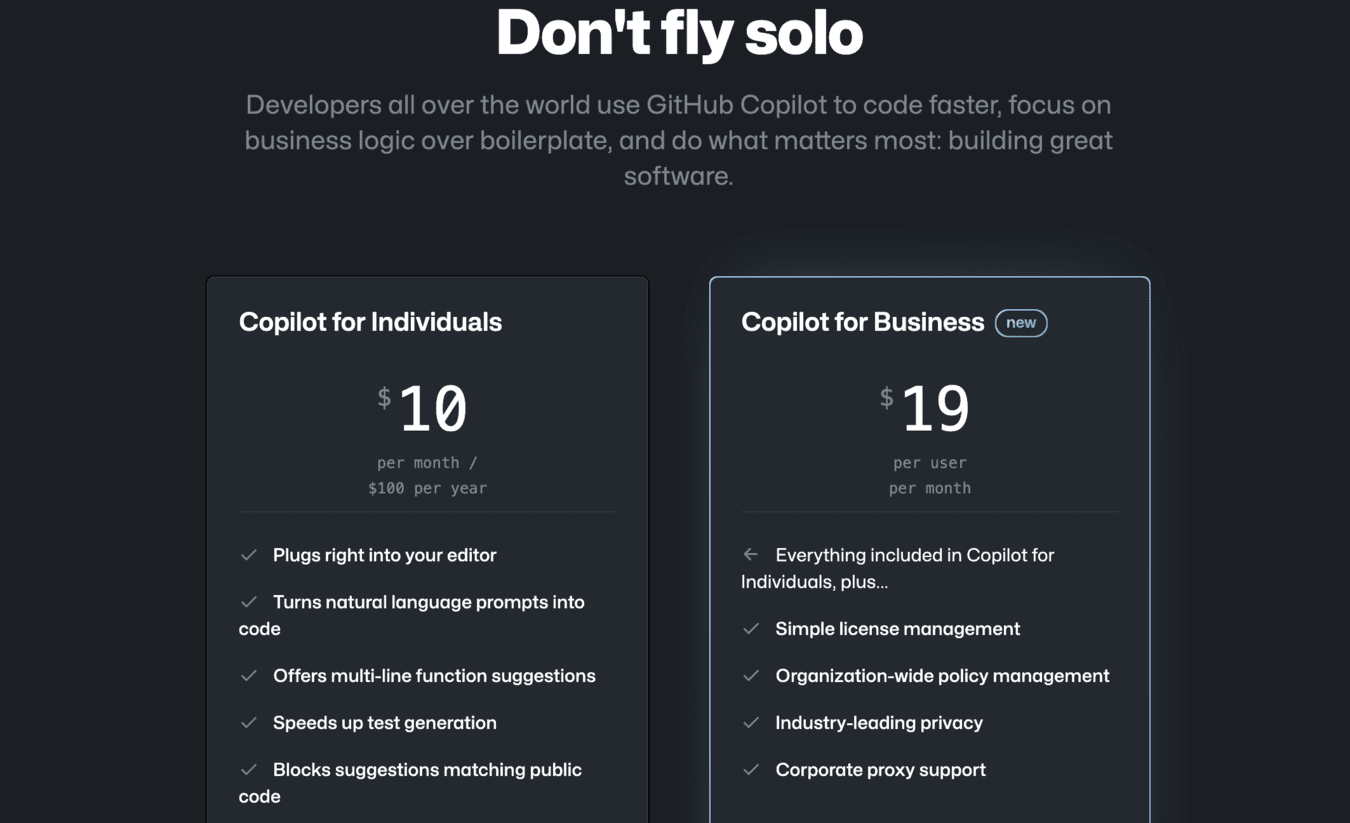
Task: Click the Industry-leading privacy feature text
Action: (x=879, y=723)
